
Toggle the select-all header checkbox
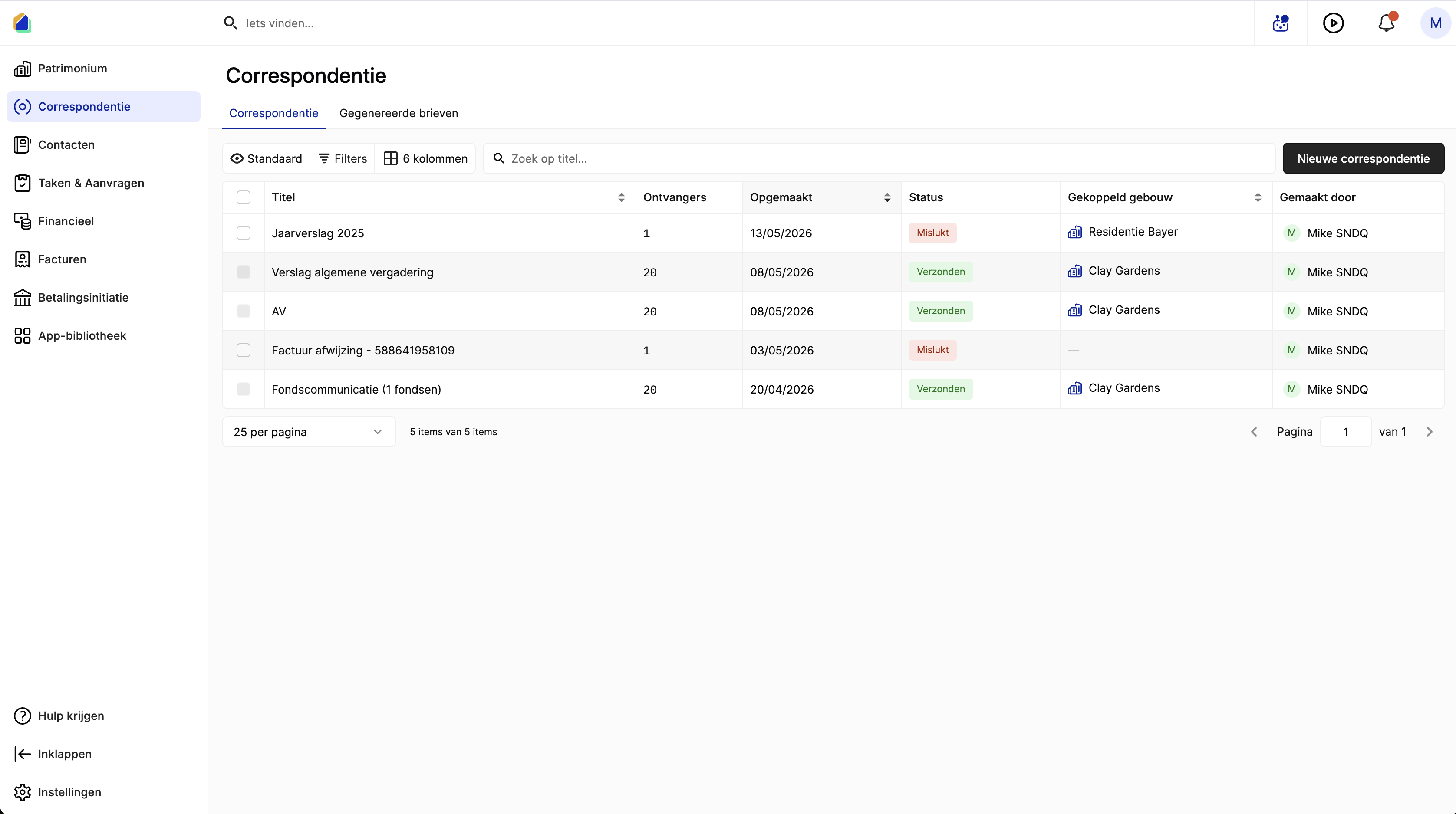coord(244,197)
